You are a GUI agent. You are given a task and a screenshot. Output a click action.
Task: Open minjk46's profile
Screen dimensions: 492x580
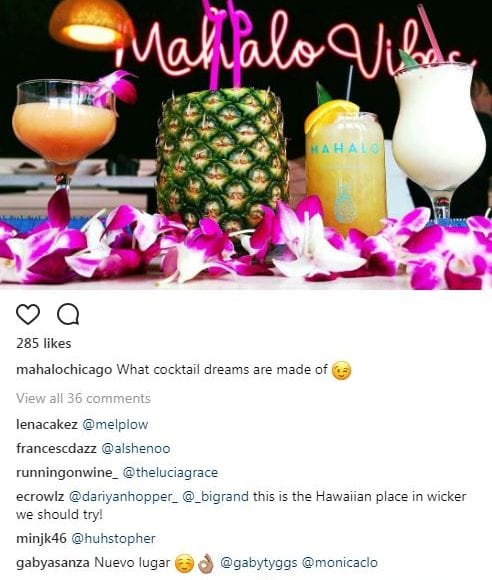tap(41, 539)
